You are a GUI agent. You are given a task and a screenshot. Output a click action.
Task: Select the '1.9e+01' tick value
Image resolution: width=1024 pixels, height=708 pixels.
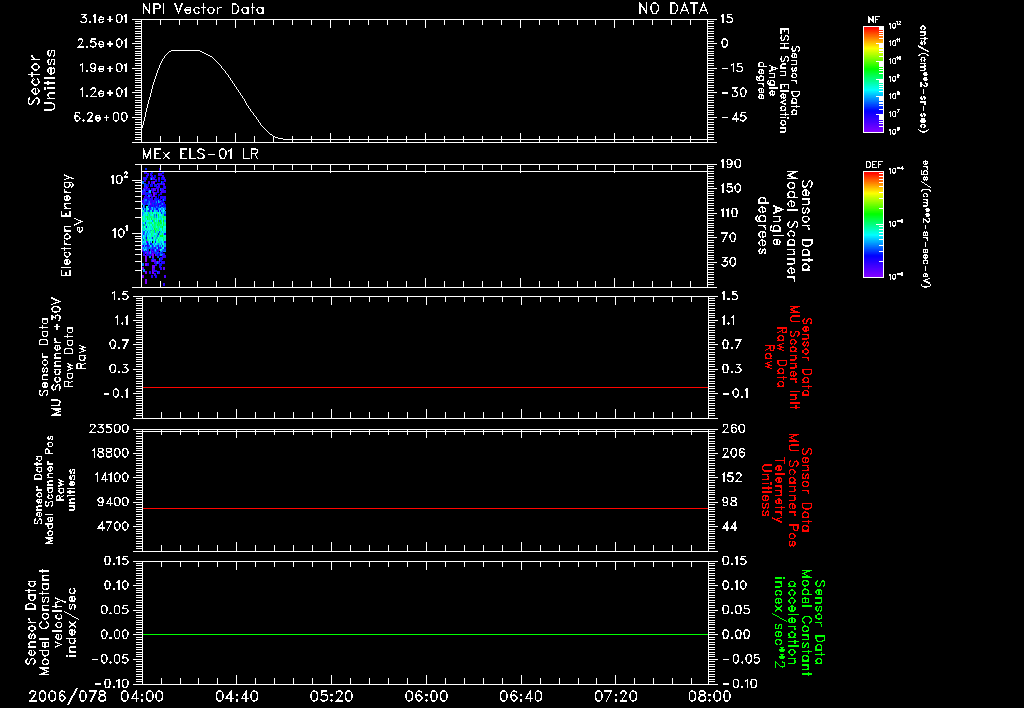[x=104, y=68]
